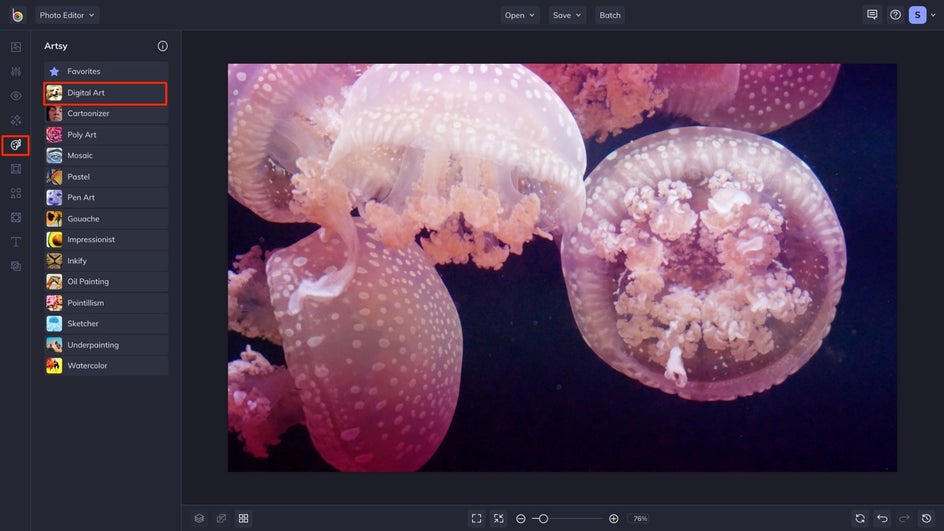Open the Image Manager sidebar icon
This screenshot has height=531, width=944.
15,47
